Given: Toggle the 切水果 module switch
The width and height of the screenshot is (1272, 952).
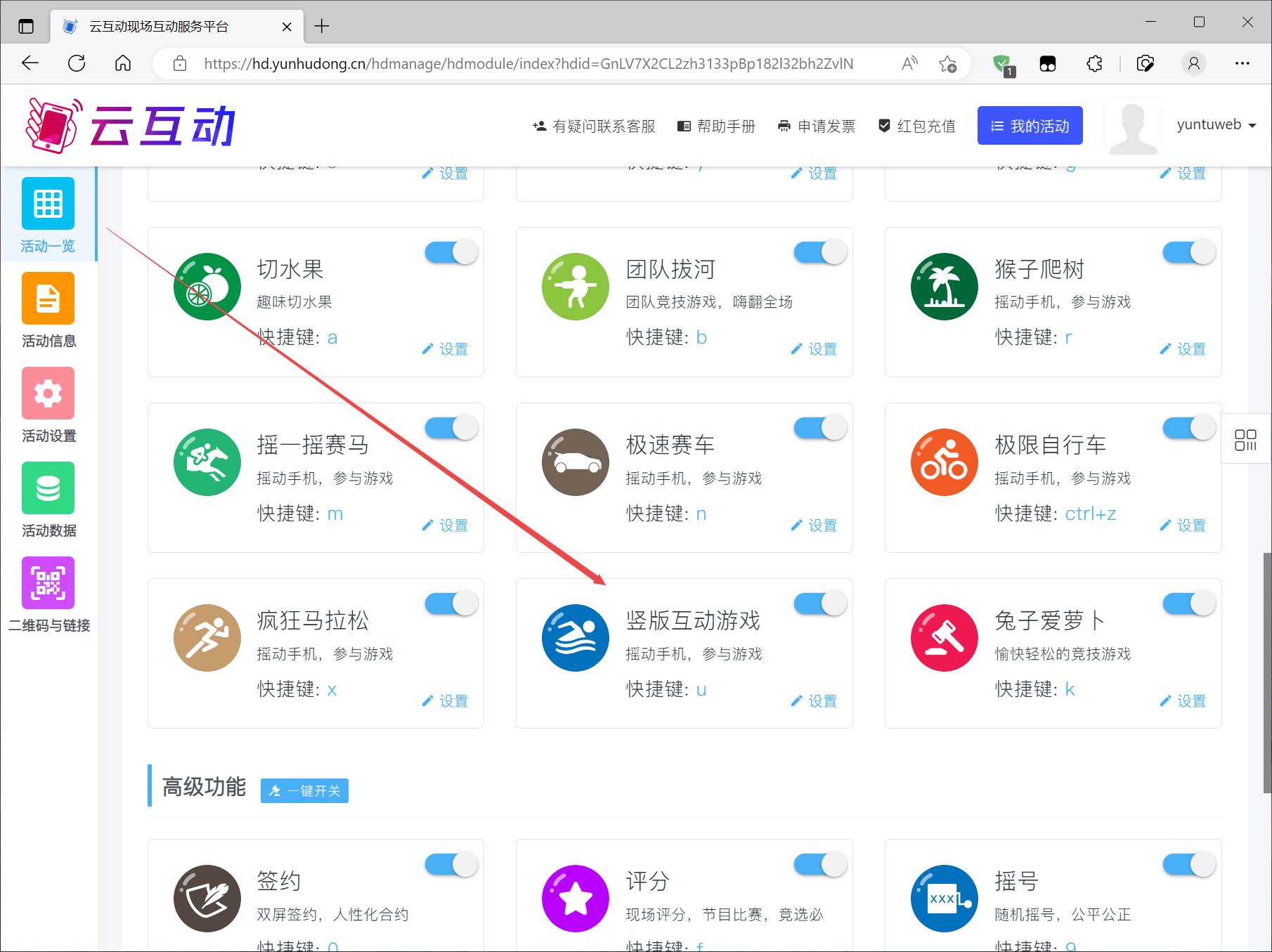Looking at the screenshot, I should (452, 252).
